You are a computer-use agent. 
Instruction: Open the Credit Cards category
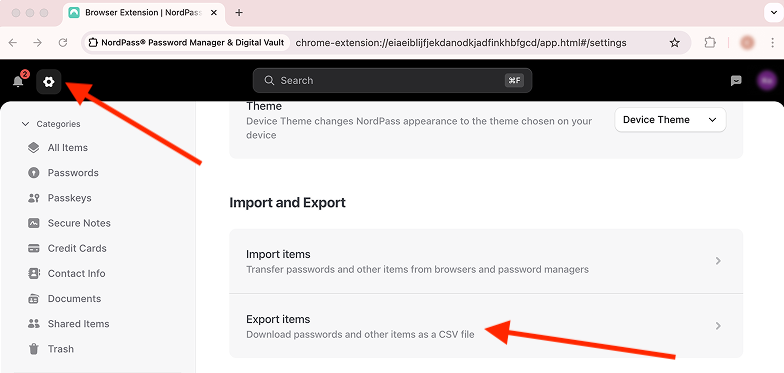[x=77, y=248]
